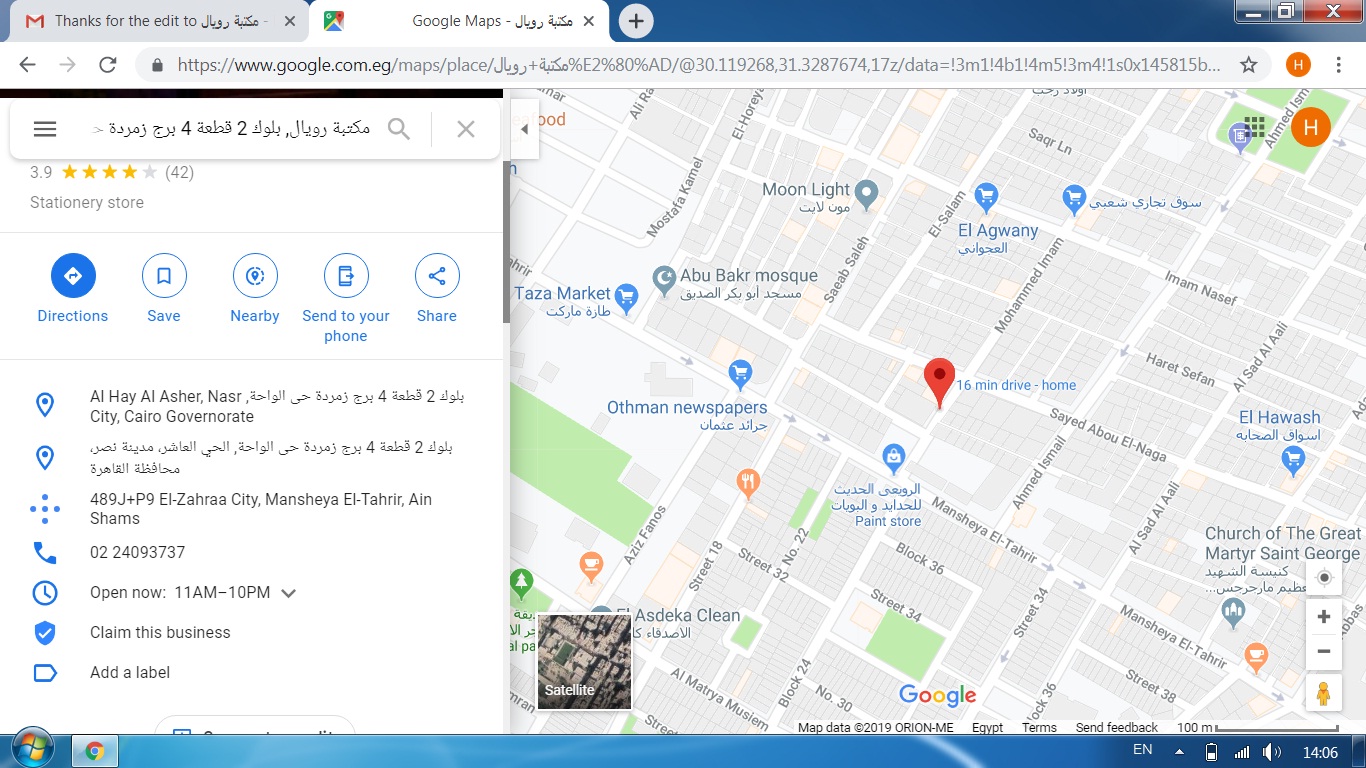Image resolution: width=1366 pixels, height=768 pixels.
Task: Click the Egypt link in footer
Action: (x=987, y=728)
